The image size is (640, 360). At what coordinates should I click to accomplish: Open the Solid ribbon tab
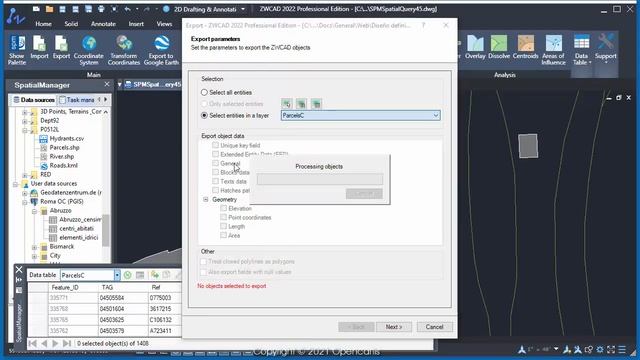pyautogui.click(x=71, y=24)
